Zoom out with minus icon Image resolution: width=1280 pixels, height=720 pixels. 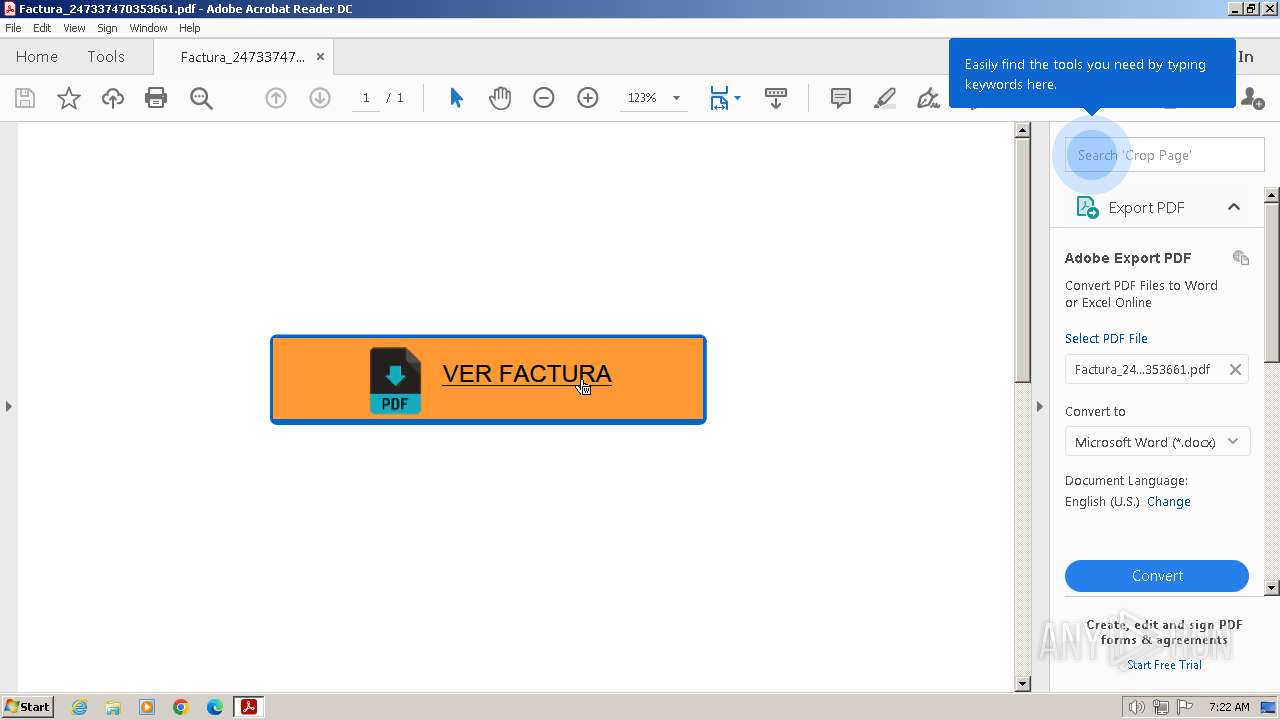[544, 98]
